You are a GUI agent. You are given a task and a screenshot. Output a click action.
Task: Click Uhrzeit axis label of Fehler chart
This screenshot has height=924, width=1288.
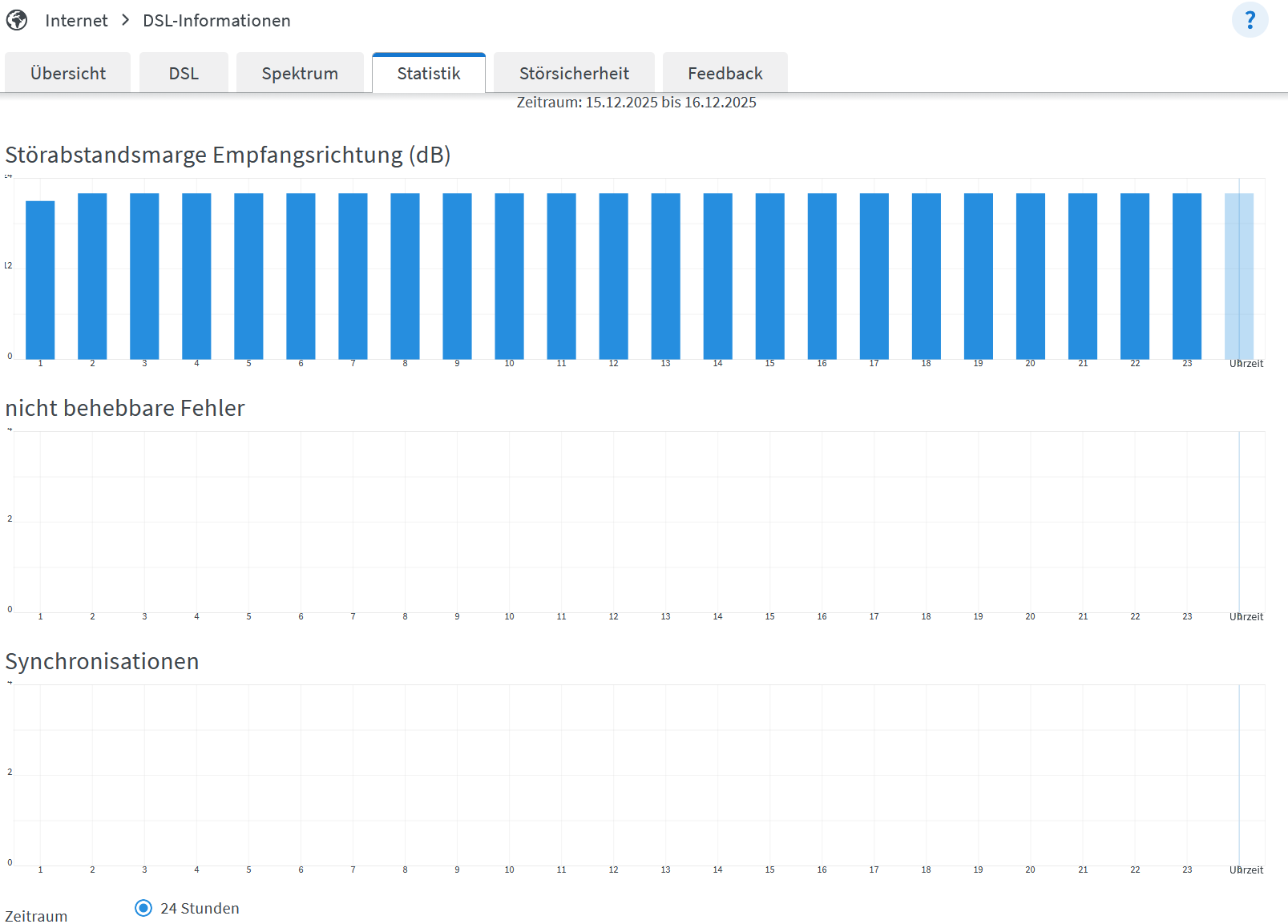pyautogui.click(x=1246, y=617)
